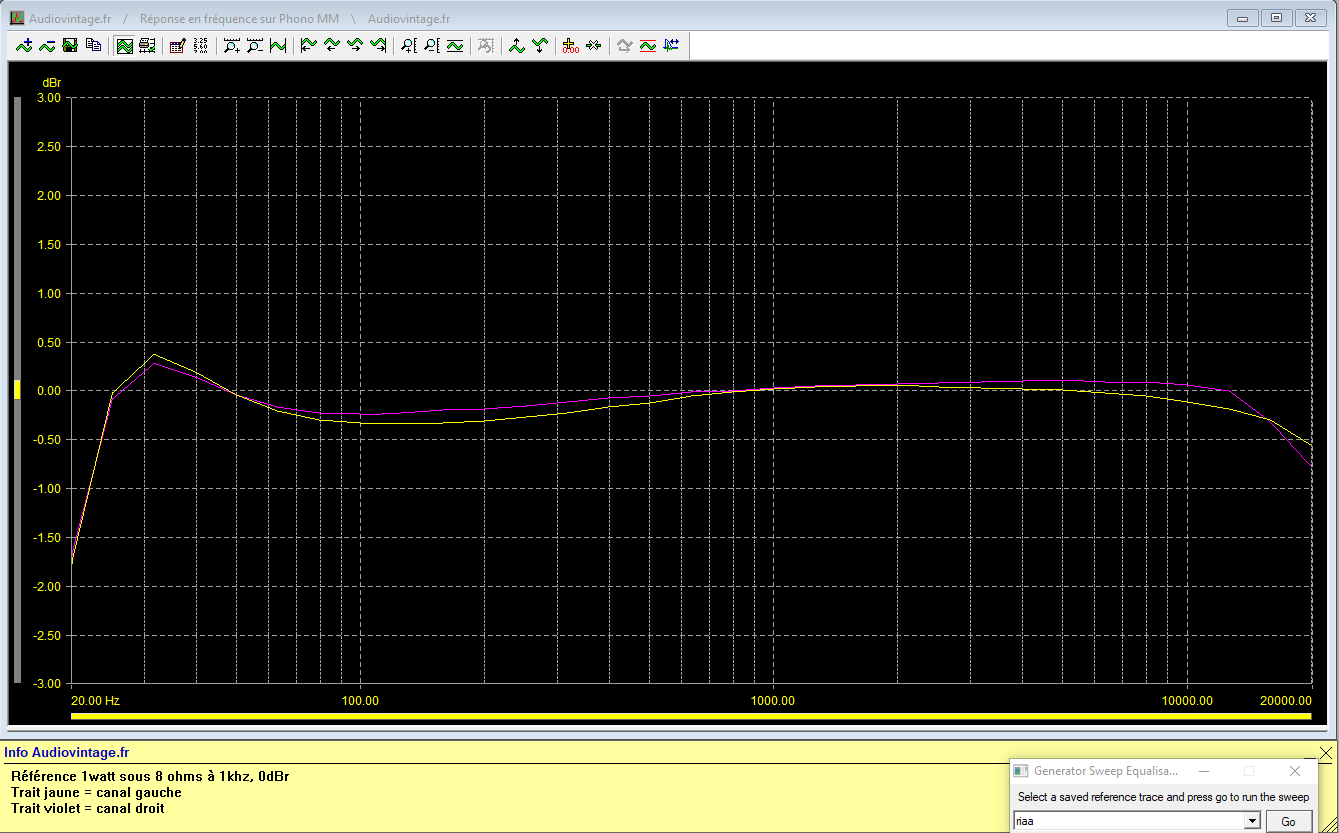Restore down the main graph window
Viewport: 1339px width, 833px height.
tap(1276, 18)
